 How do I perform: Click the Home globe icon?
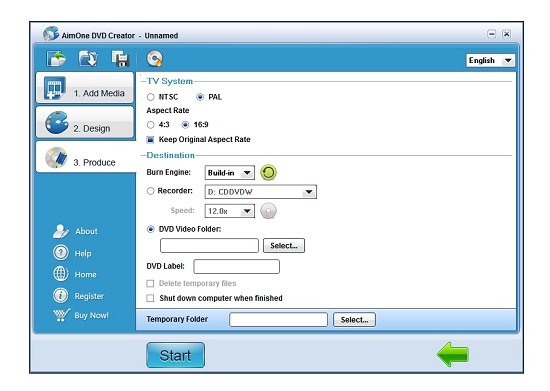(61, 274)
